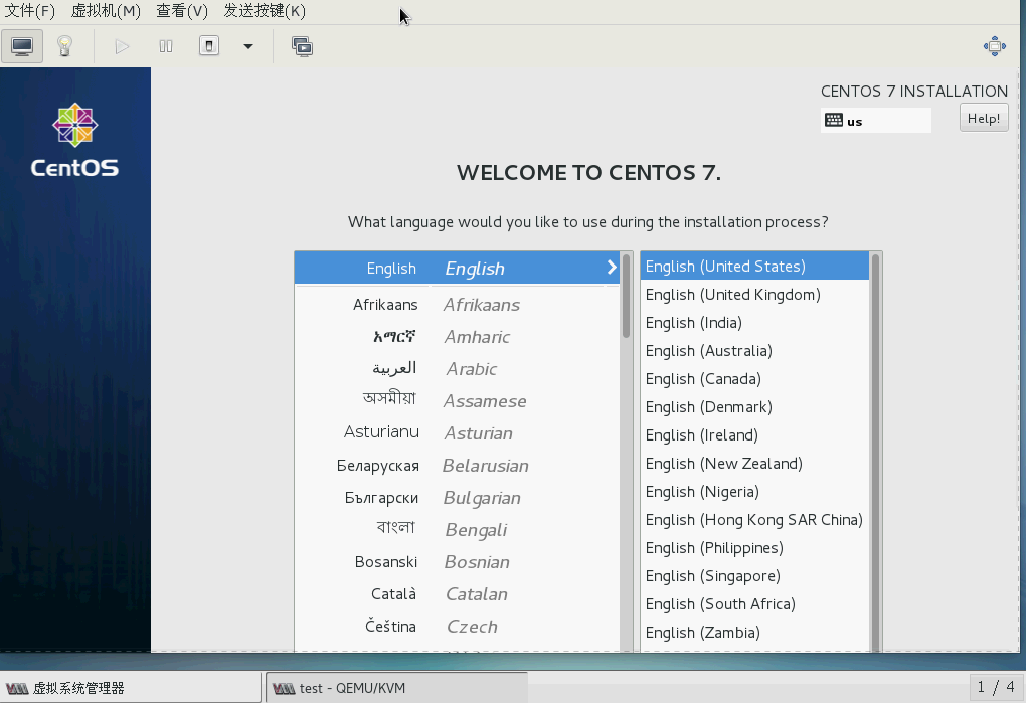1026x703 pixels.
Task: Select Afrikaans language row
Action: pos(457,304)
